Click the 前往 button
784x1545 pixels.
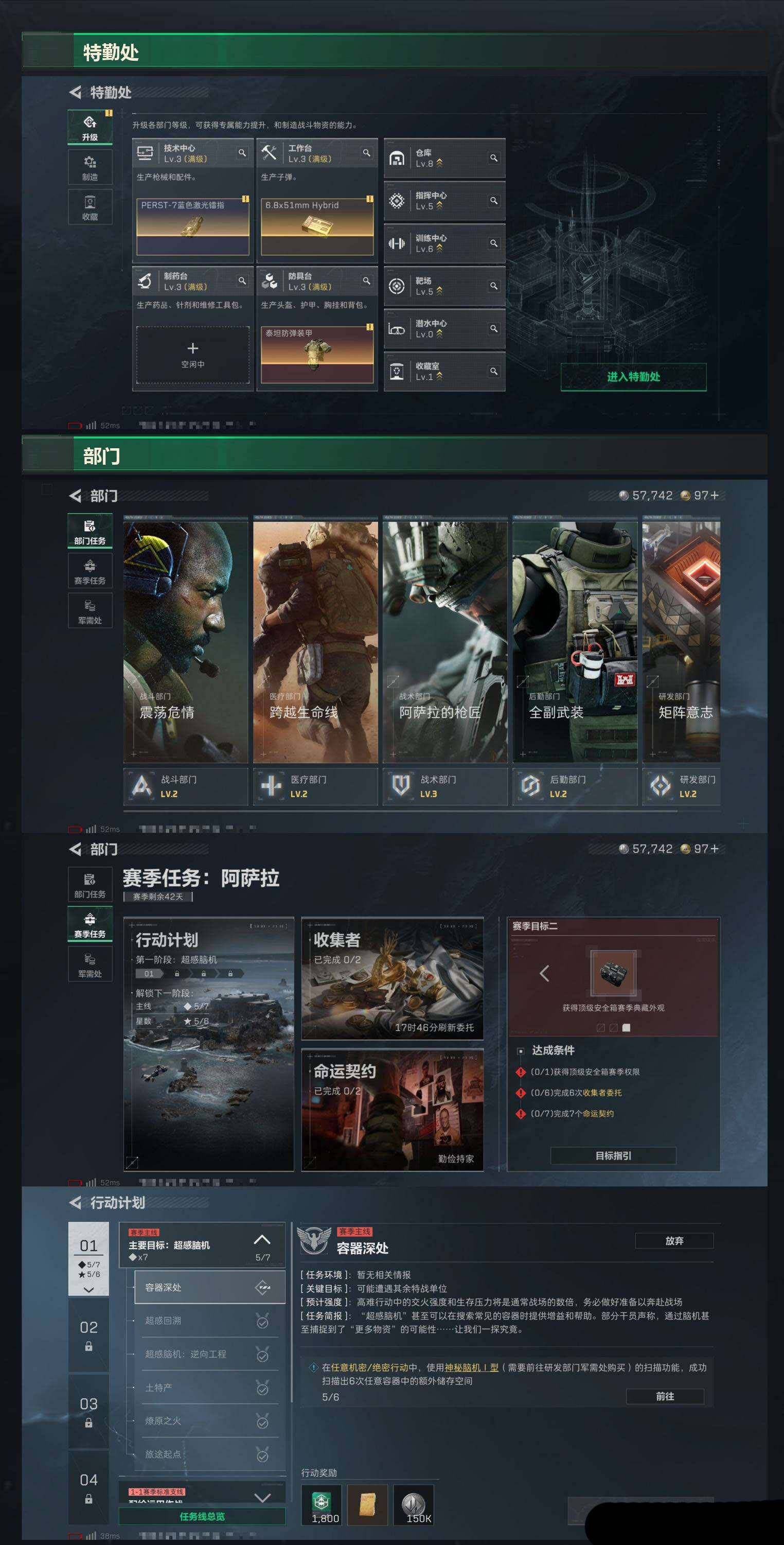tap(665, 1396)
